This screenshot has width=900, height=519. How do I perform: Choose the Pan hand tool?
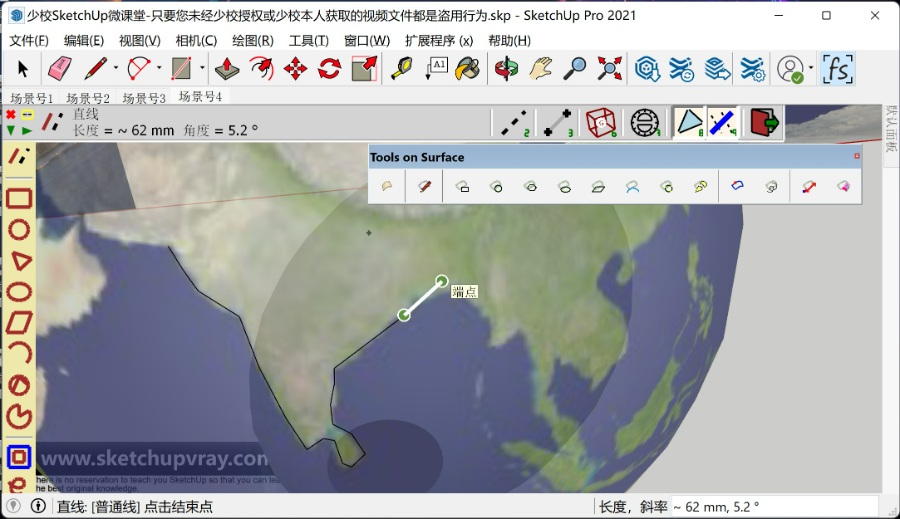coord(540,69)
